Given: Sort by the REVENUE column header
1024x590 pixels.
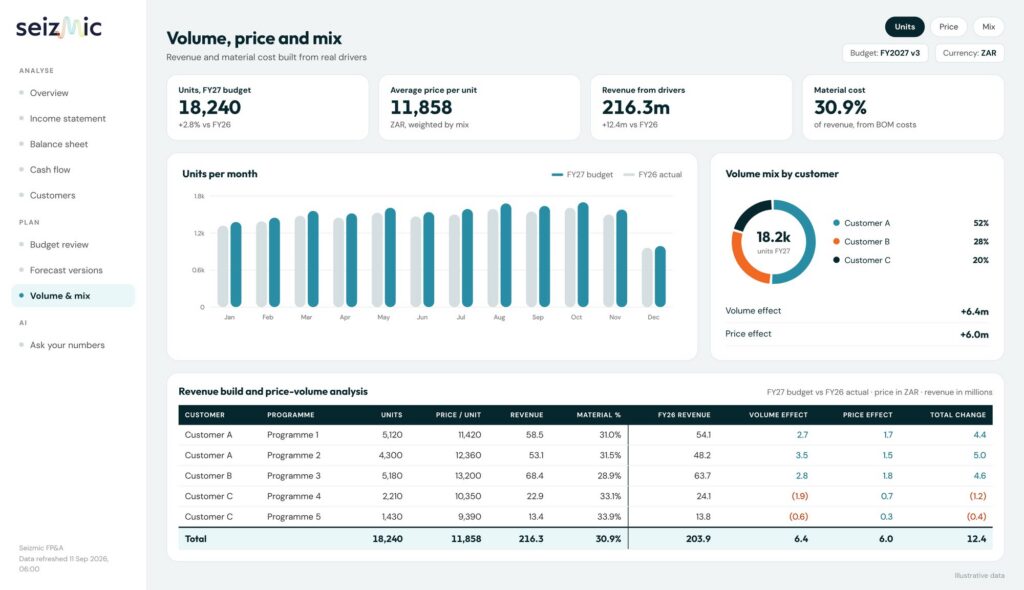Looking at the screenshot, I should 526,415.
